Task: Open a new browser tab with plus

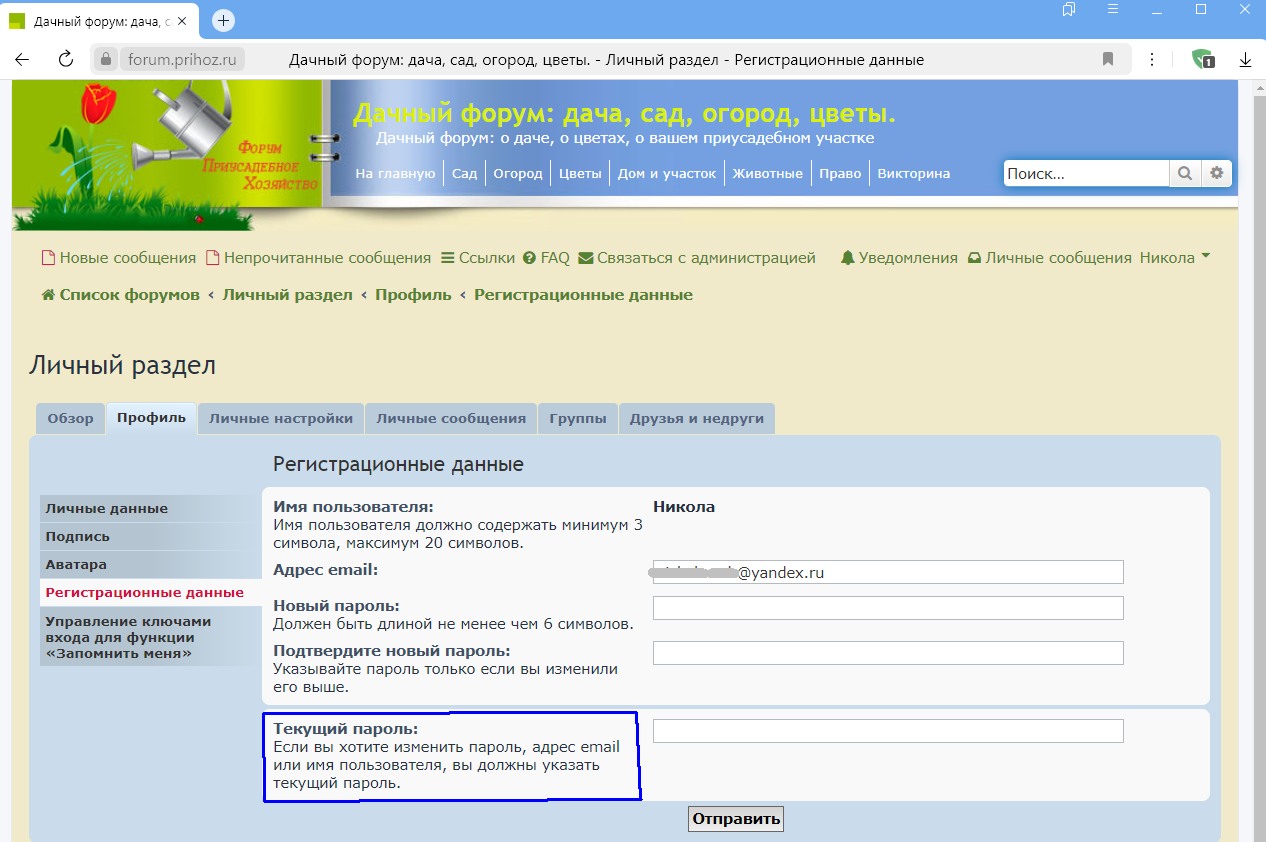Action: 224,21
